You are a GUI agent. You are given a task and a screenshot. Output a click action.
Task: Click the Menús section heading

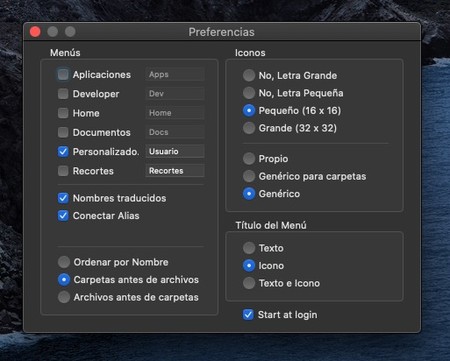pos(65,53)
